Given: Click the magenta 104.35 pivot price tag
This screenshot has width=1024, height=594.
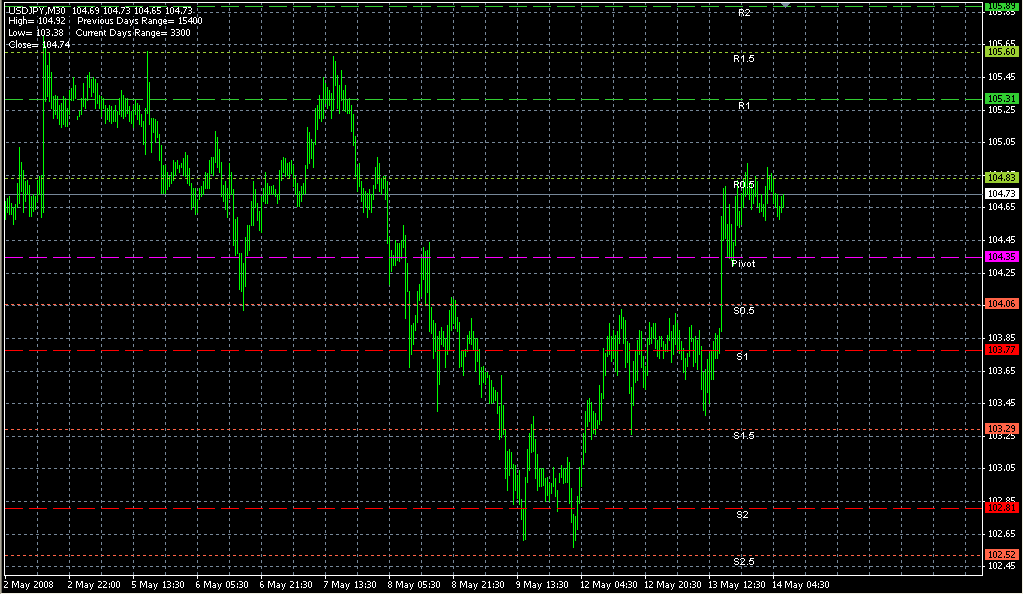Looking at the screenshot, I should point(1002,257).
